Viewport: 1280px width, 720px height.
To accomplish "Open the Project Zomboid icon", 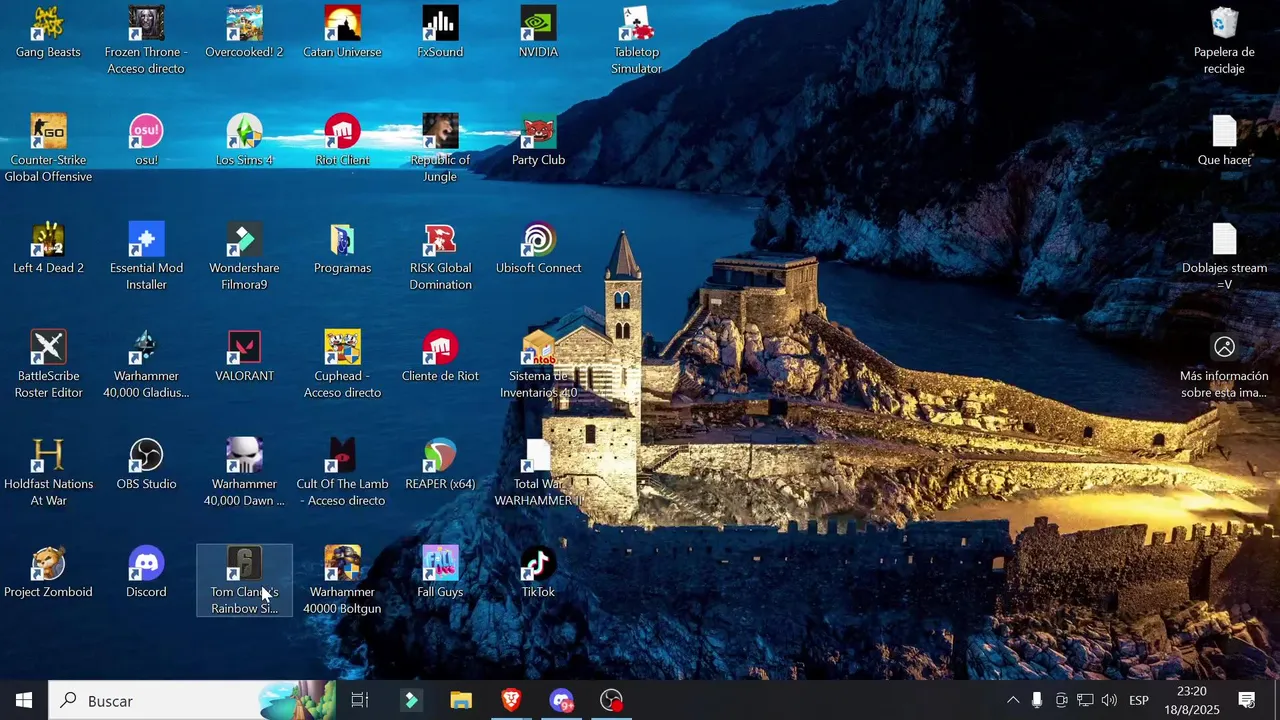I will pyautogui.click(x=48, y=573).
